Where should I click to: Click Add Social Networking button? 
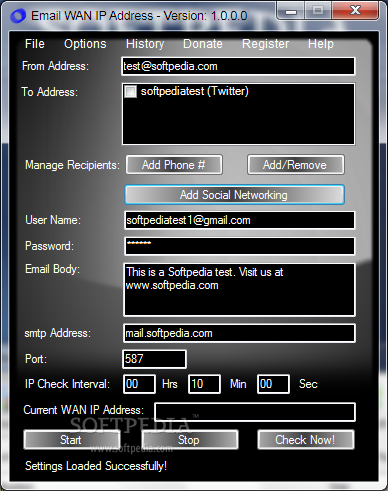(235, 195)
